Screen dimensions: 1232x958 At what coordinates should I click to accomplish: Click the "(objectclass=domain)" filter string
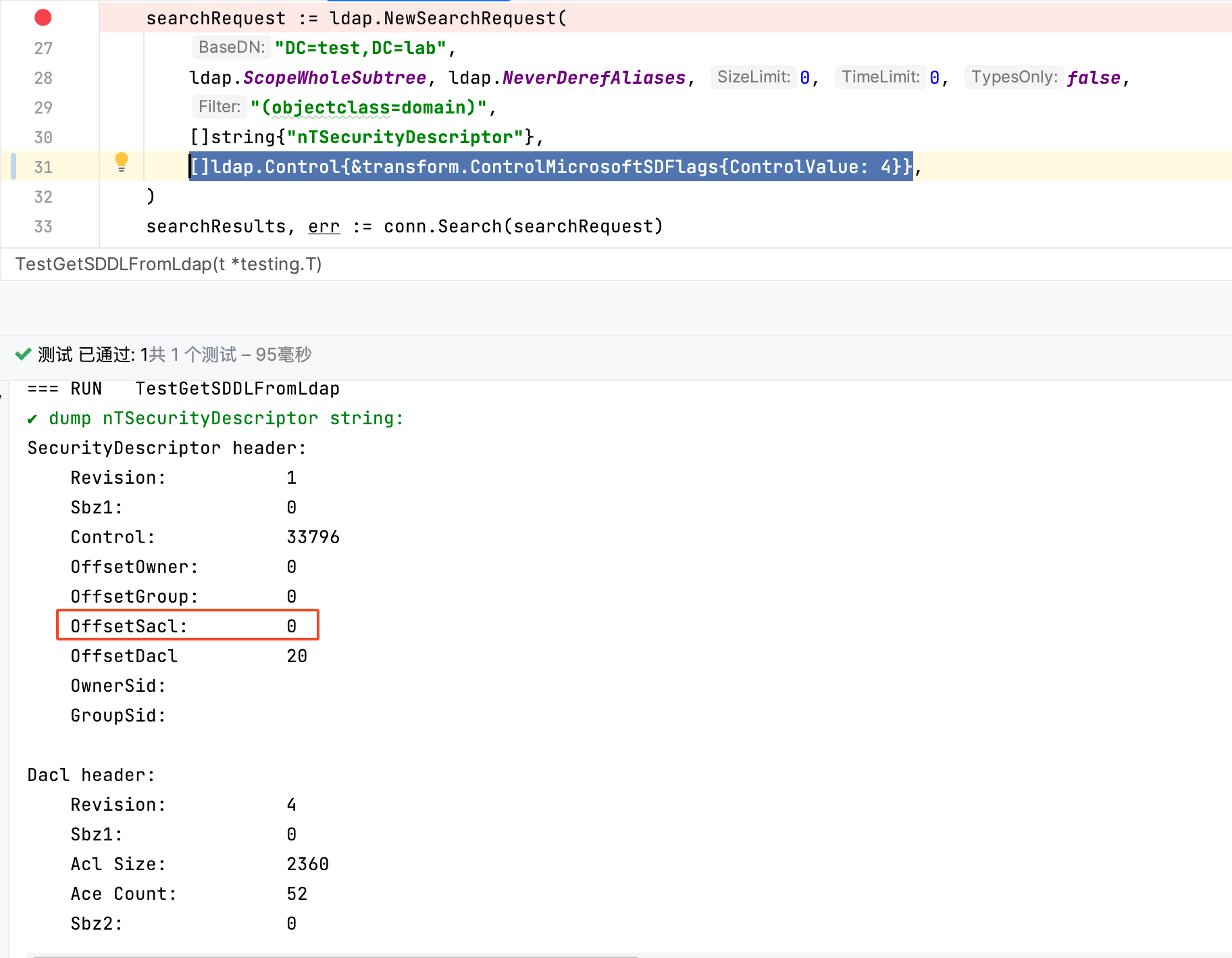click(x=369, y=107)
